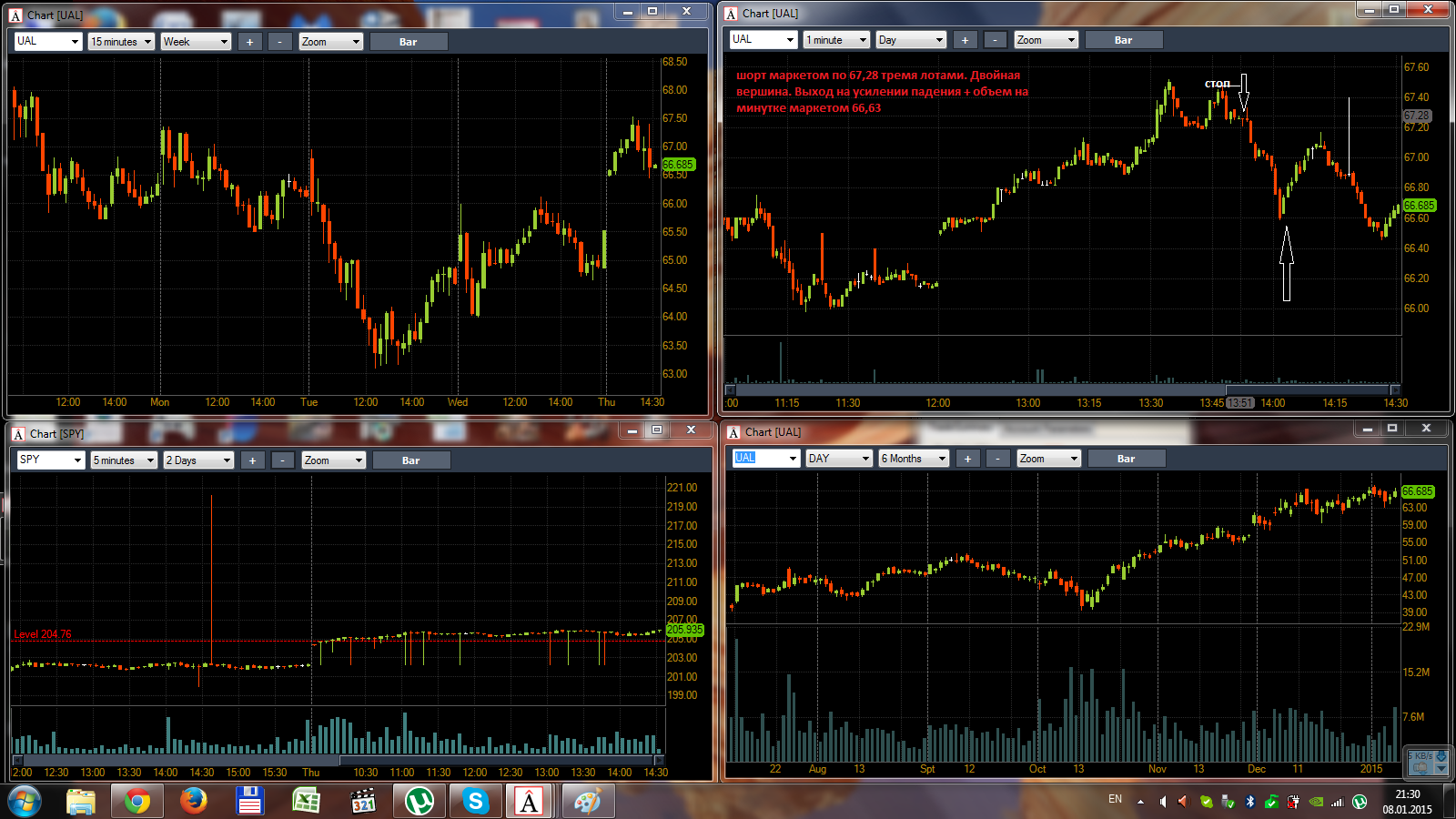Image resolution: width=1456 pixels, height=819 pixels.
Task: Click the Bar button in 15 minutes UAL chart
Action: tap(409, 42)
